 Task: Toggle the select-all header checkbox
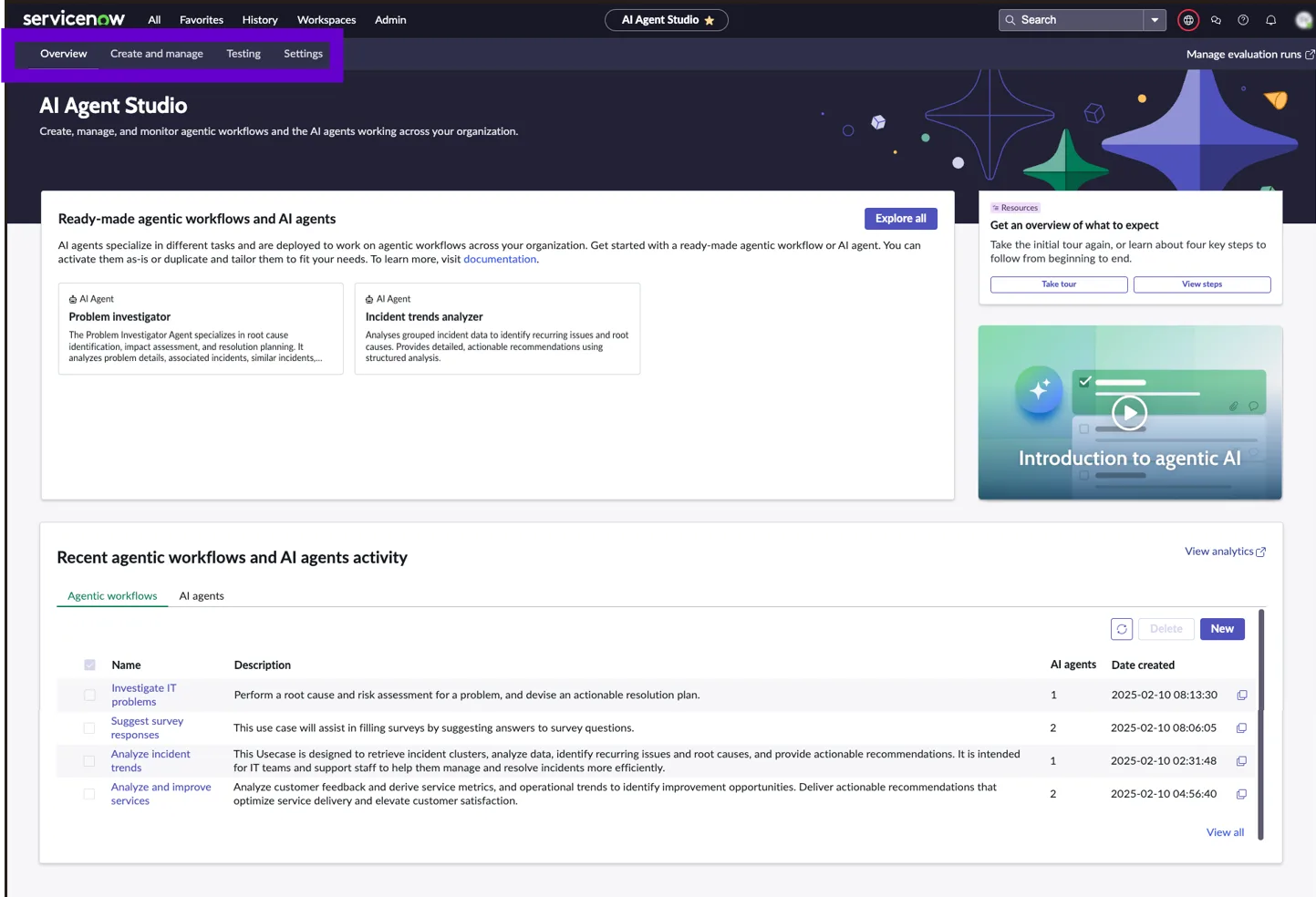pos(89,665)
